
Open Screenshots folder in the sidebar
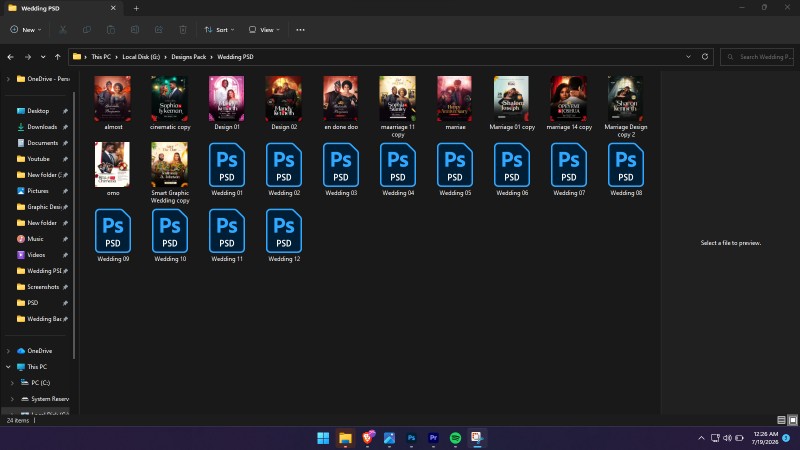click(43, 287)
